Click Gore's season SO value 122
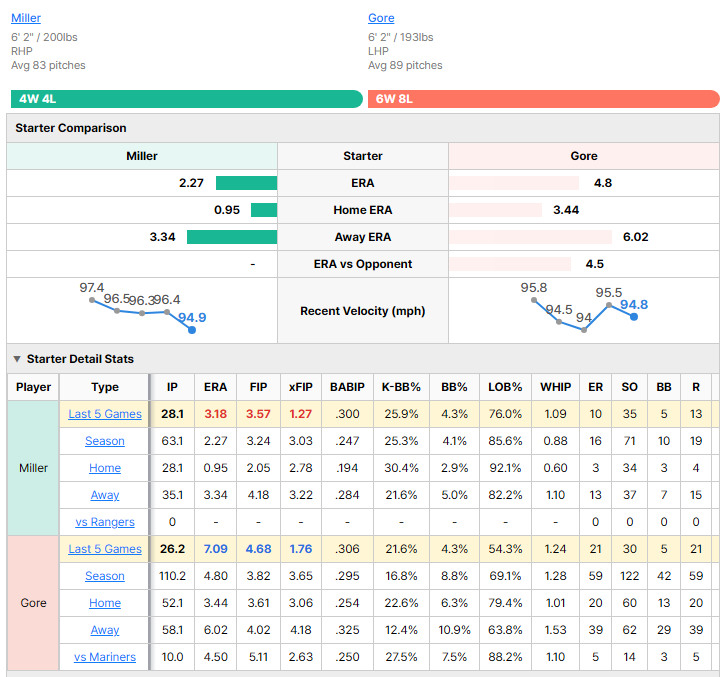 [x=630, y=576]
